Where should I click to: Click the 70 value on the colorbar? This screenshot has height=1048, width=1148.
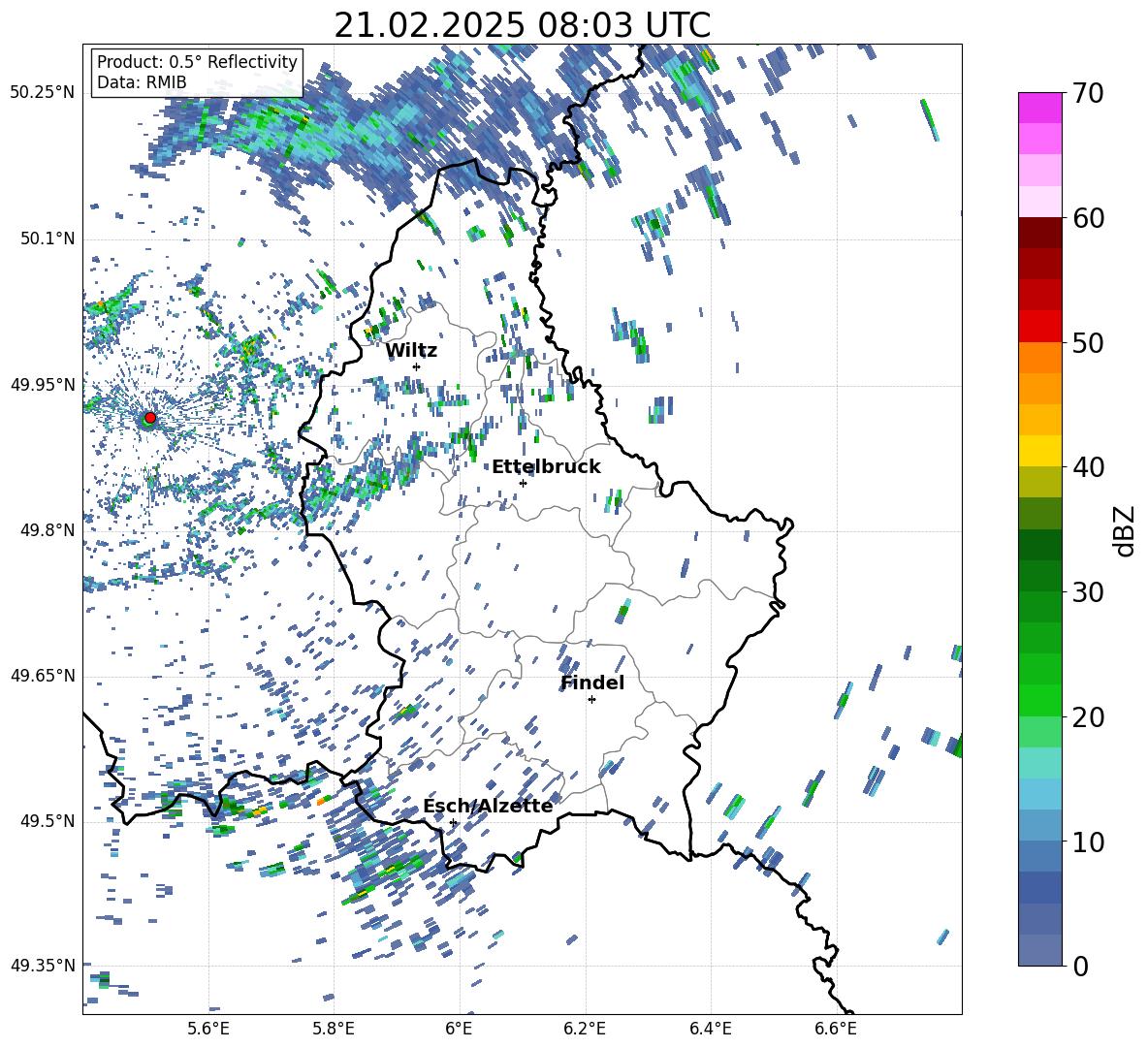1088,93
